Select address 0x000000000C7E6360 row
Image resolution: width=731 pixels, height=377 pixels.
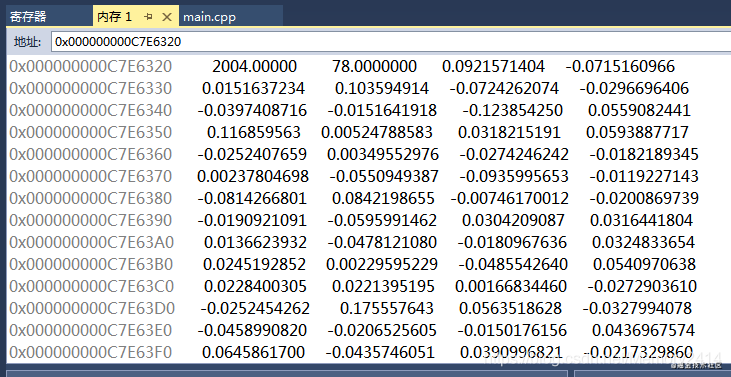pyautogui.click(x=91, y=154)
